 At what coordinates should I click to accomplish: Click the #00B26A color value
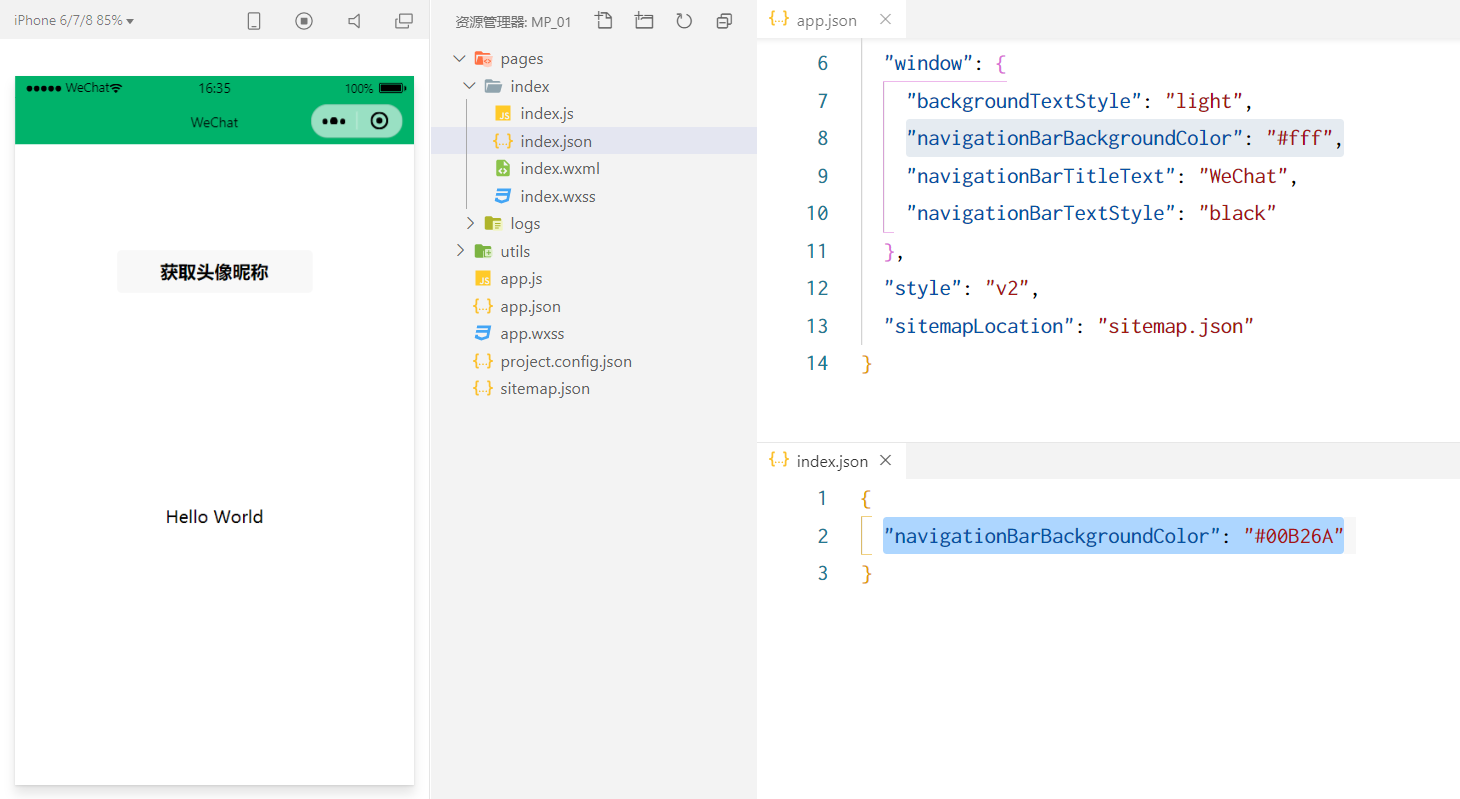tap(1295, 536)
